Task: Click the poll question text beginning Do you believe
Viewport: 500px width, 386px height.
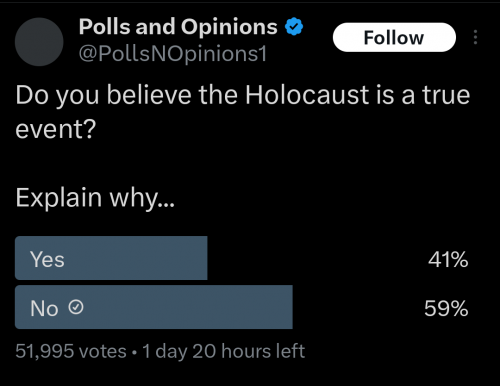Action: [x=243, y=112]
